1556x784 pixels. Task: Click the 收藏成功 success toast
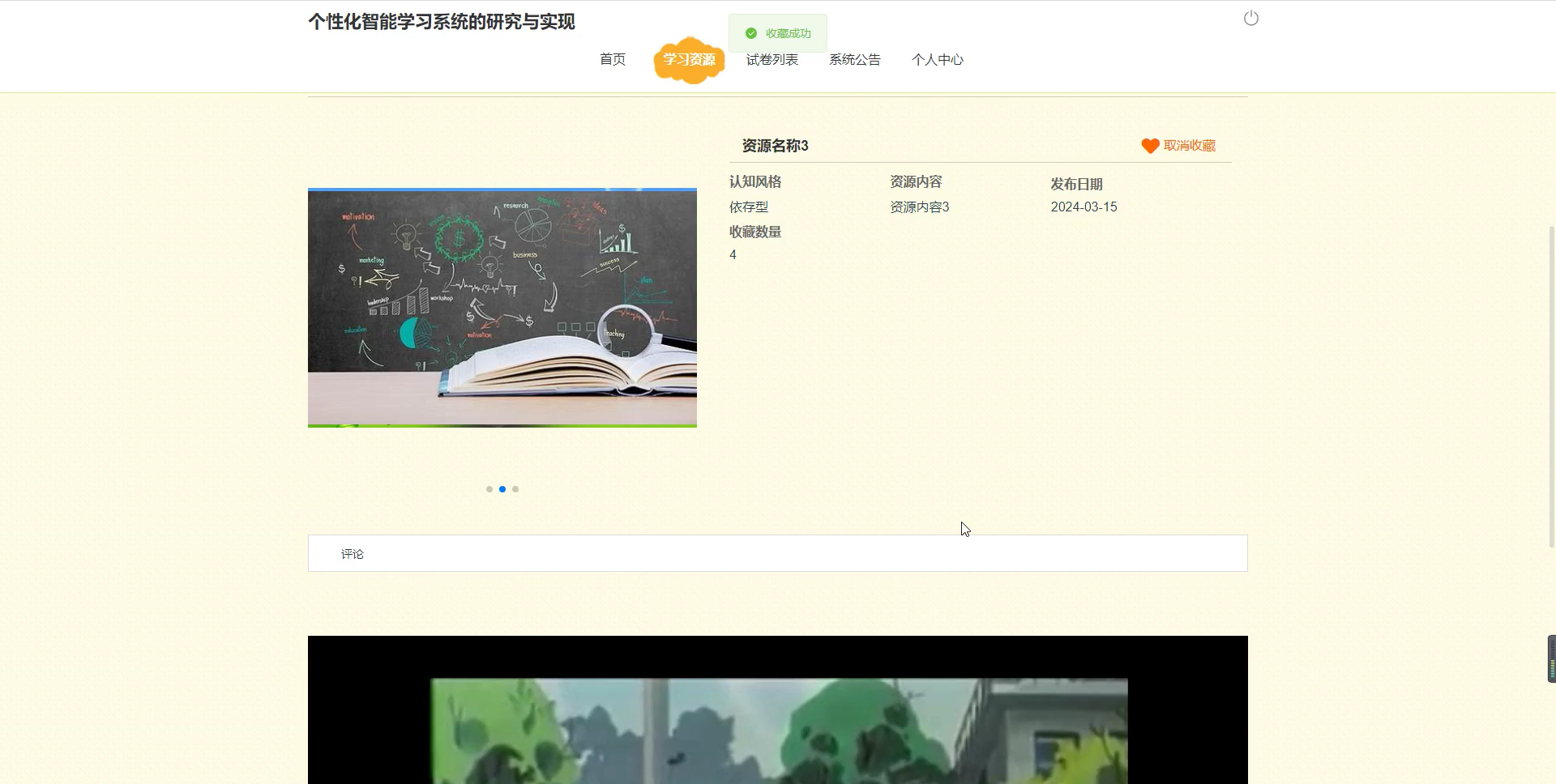(778, 33)
